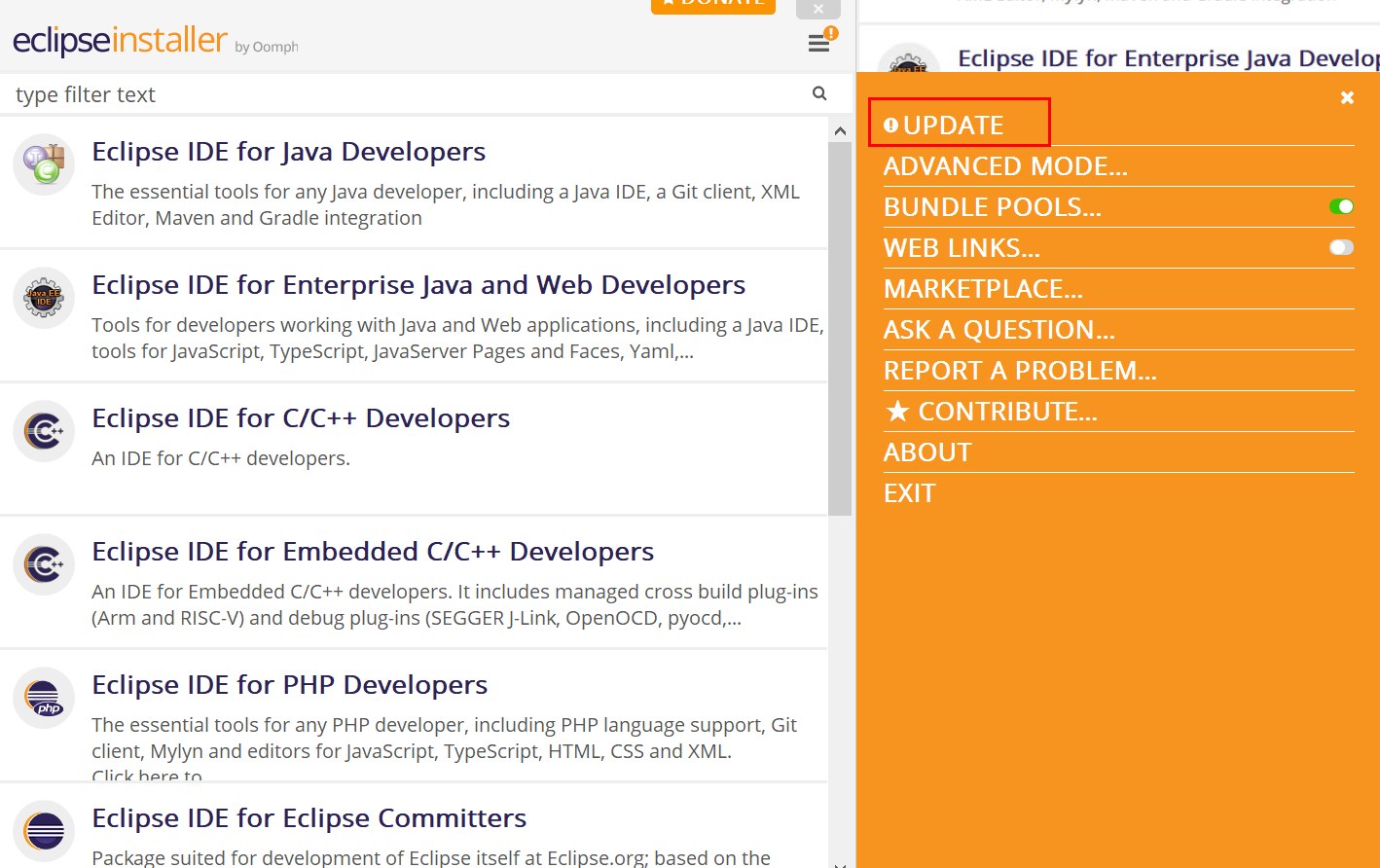Select CONTRIBUTE... with star icon
Image resolution: width=1380 pixels, height=868 pixels.
991,412
